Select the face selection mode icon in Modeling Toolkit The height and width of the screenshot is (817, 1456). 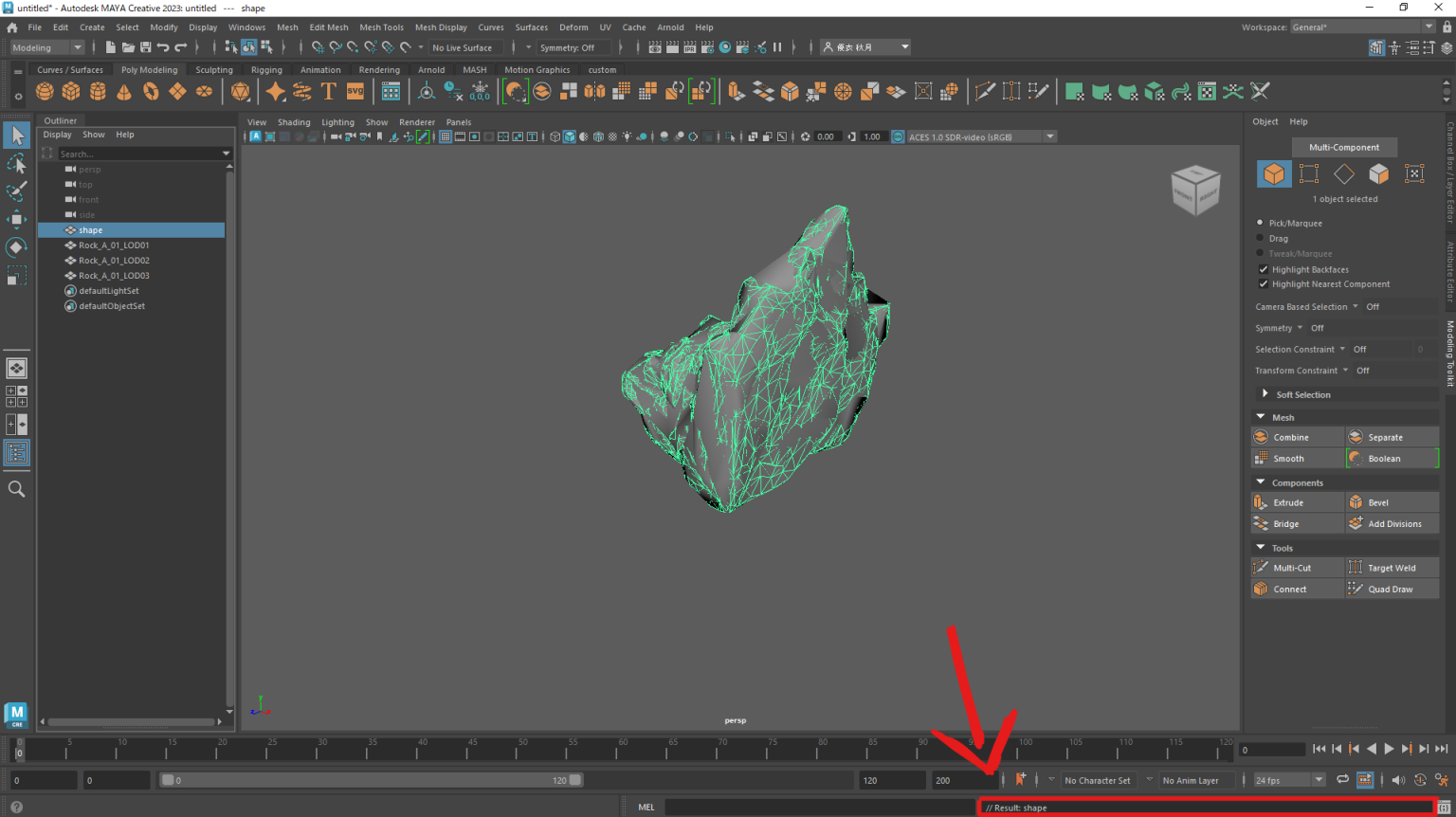pos(1378,173)
